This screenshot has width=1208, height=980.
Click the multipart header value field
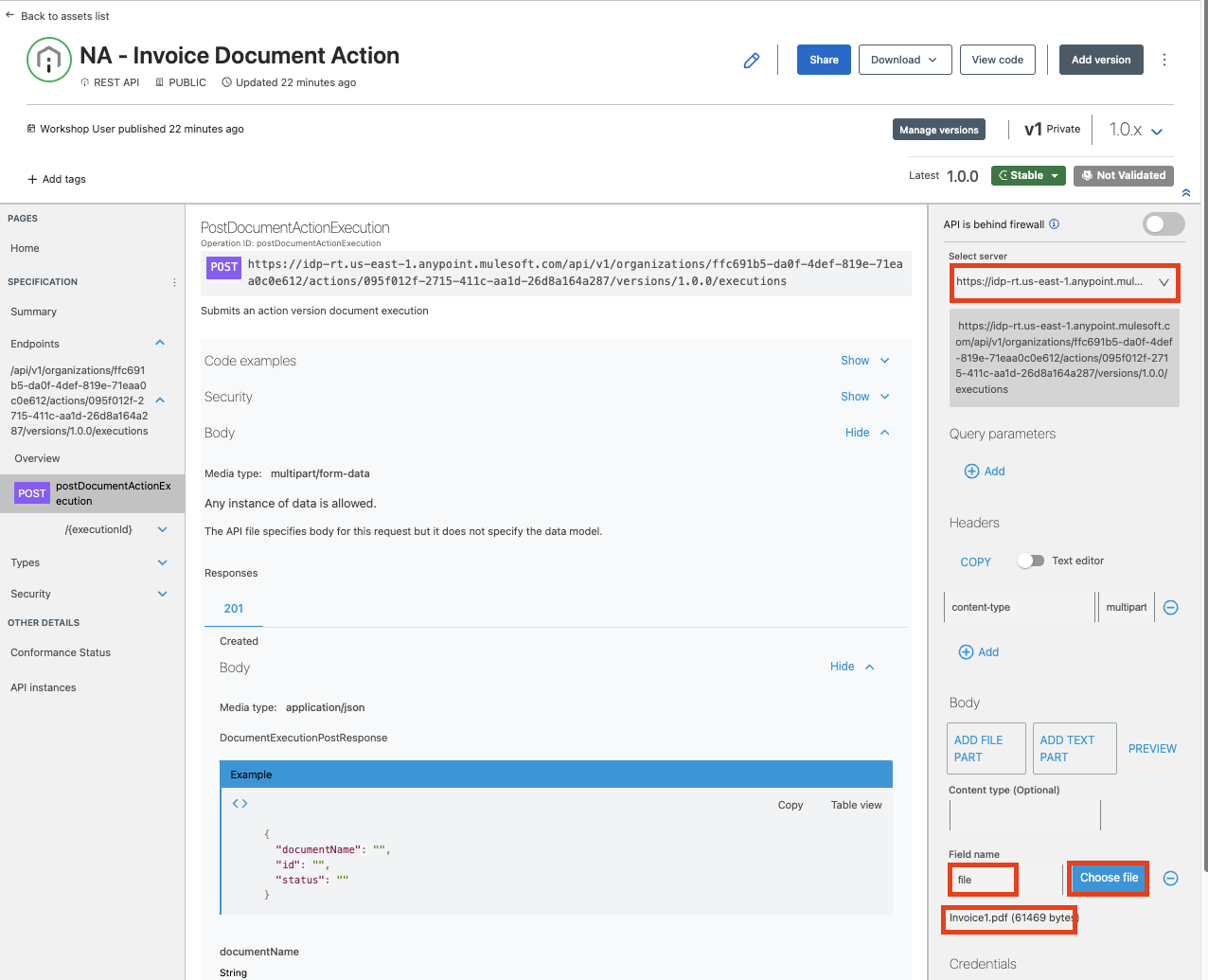click(x=1127, y=607)
